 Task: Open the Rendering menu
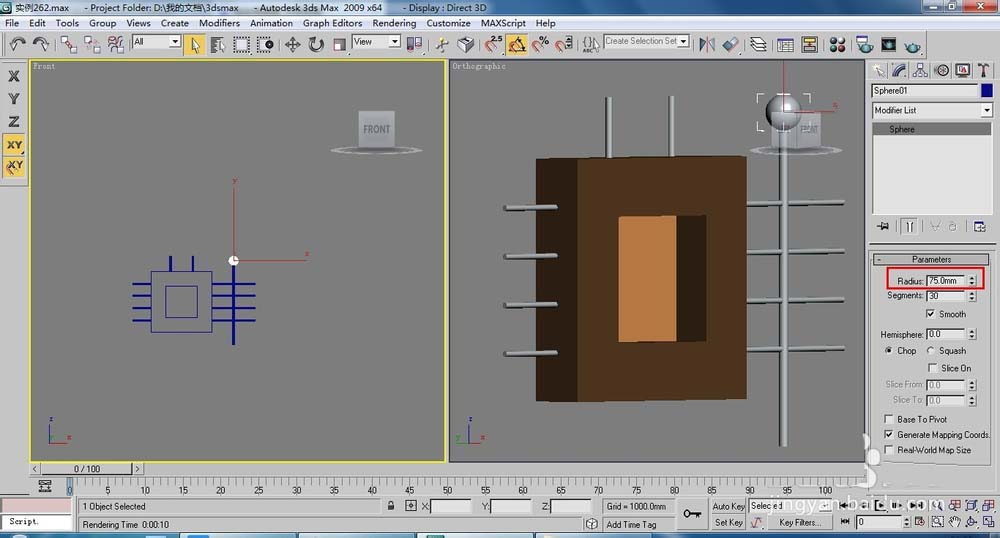click(394, 23)
